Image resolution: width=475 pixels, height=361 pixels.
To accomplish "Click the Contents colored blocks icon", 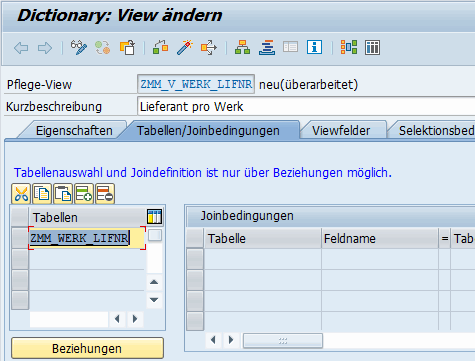I will tap(349, 47).
